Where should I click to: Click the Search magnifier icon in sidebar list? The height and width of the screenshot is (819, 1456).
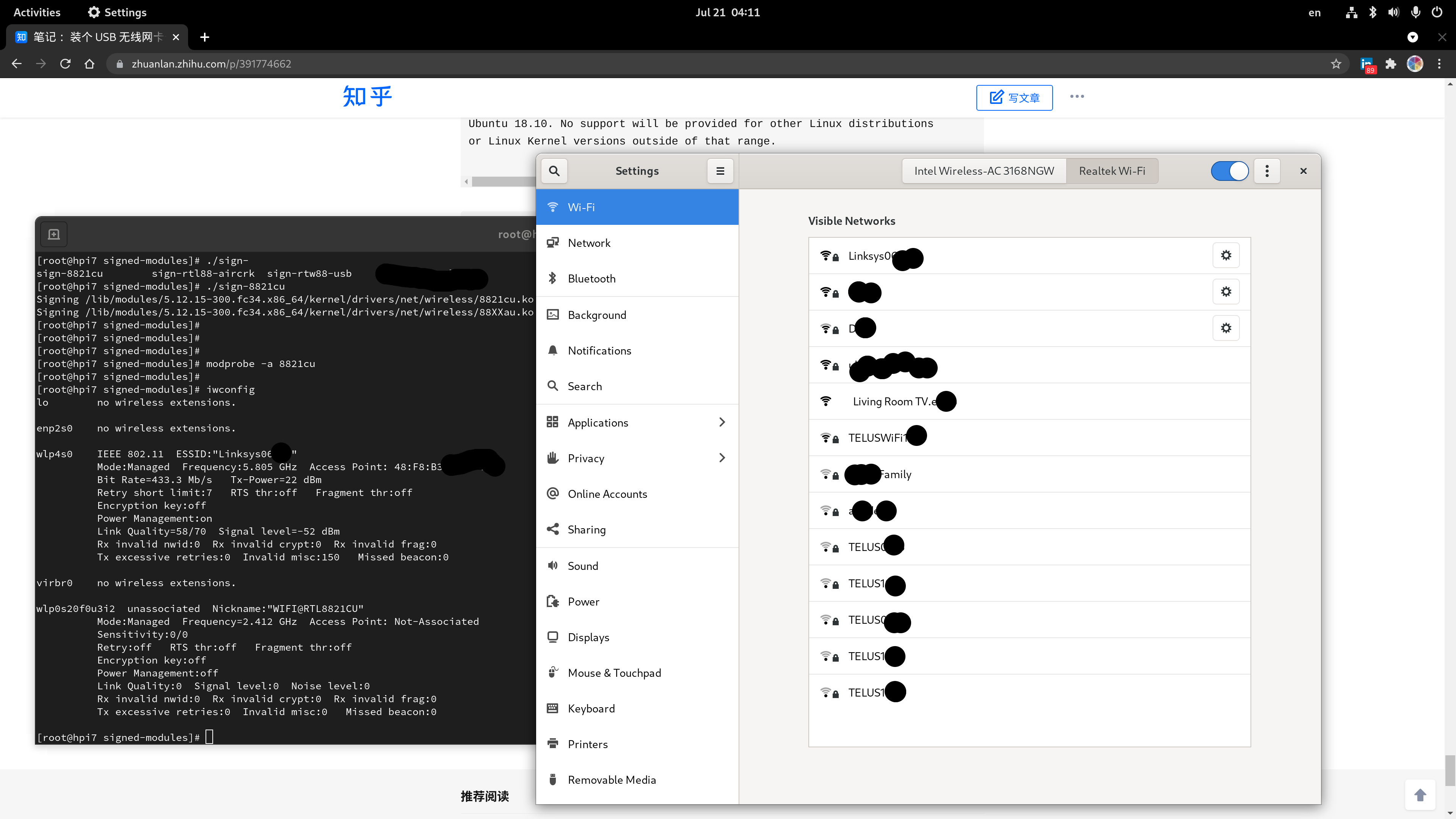(553, 386)
